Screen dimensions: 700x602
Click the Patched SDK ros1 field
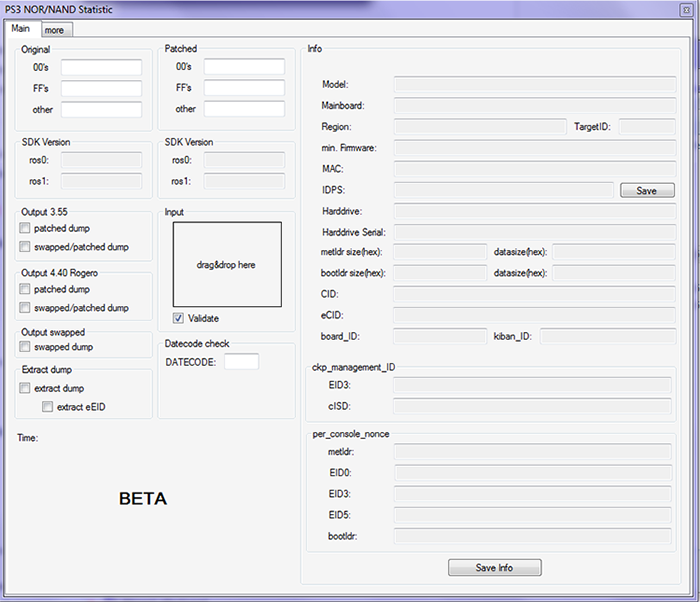244,181
